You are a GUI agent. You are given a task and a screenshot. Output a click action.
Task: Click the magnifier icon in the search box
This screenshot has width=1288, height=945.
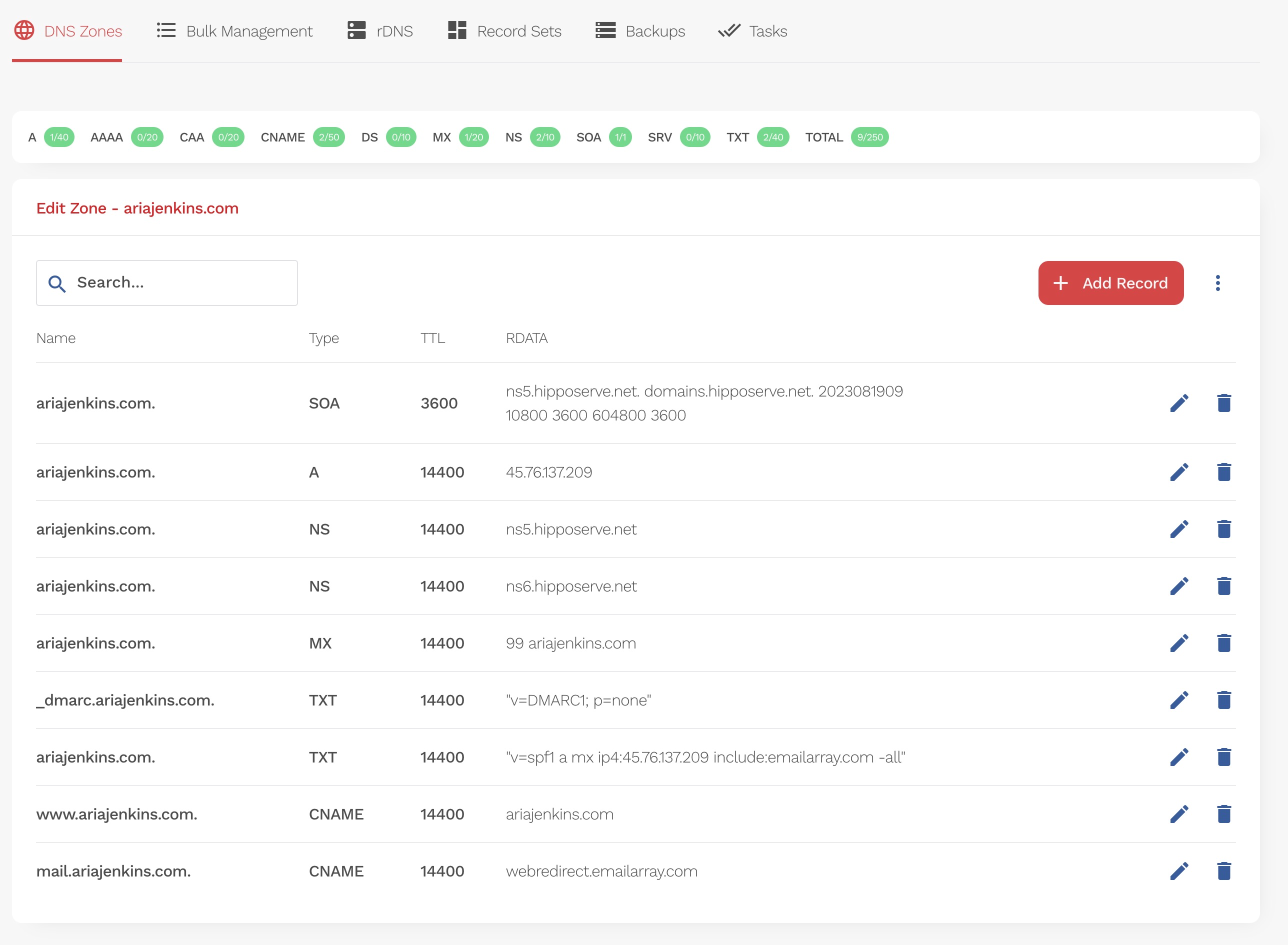56,283
